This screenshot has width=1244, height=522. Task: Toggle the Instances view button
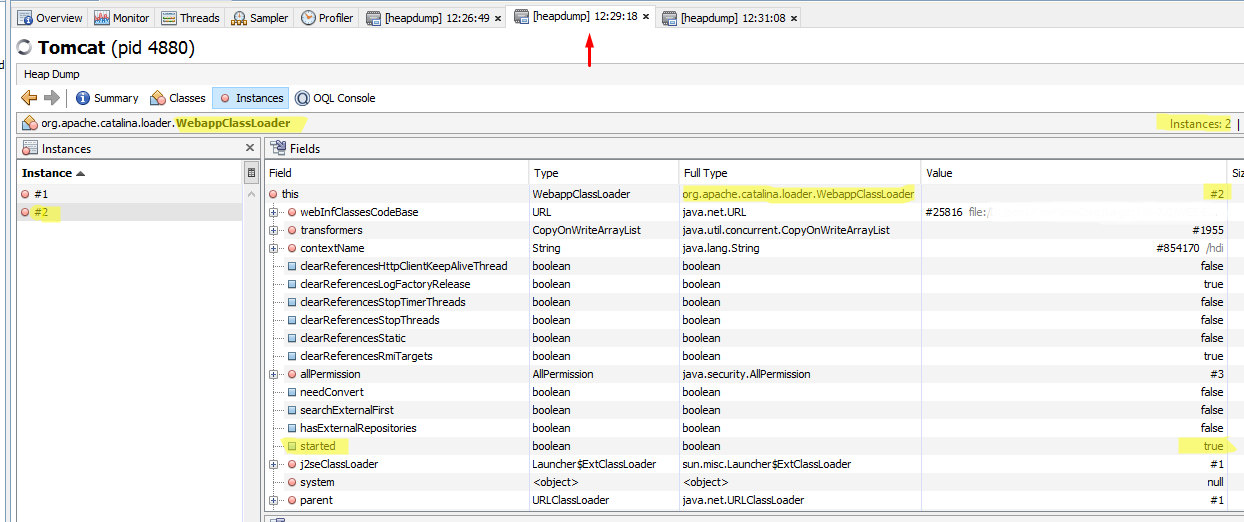[x=250, y=98]
